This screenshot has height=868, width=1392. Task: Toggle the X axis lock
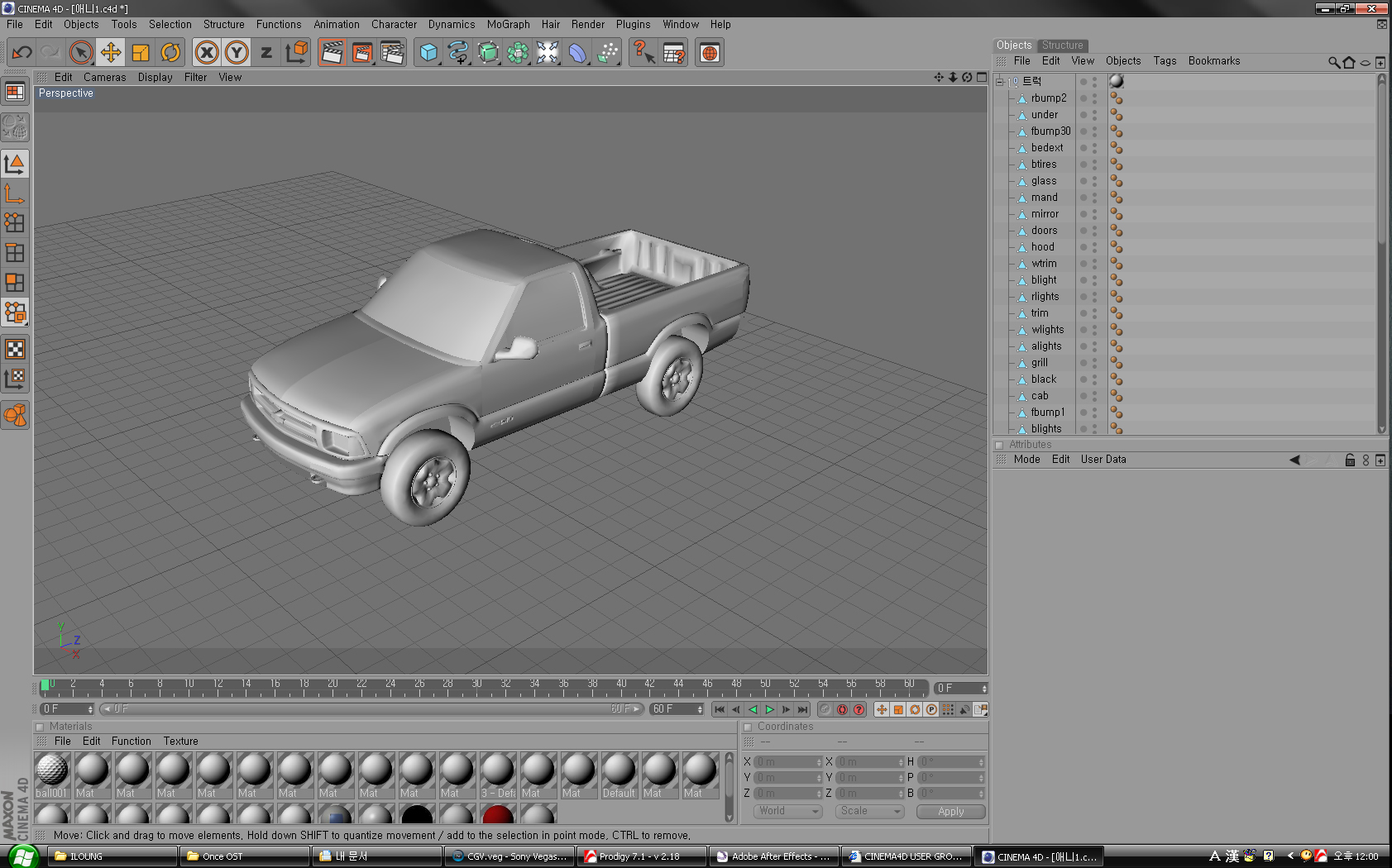[207, 53]
